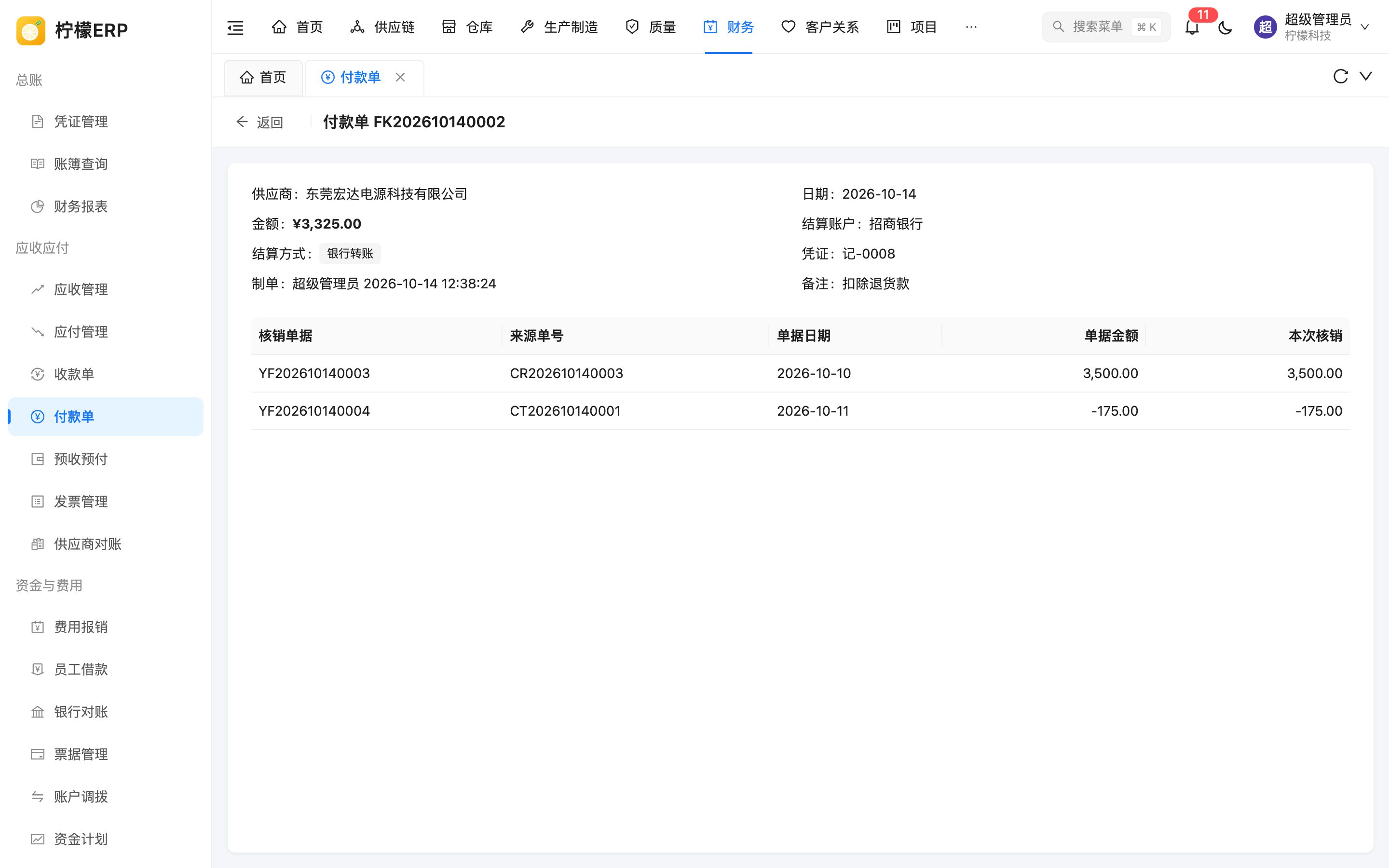Expand tab options chevron near refresh

tap(1366, 76)
